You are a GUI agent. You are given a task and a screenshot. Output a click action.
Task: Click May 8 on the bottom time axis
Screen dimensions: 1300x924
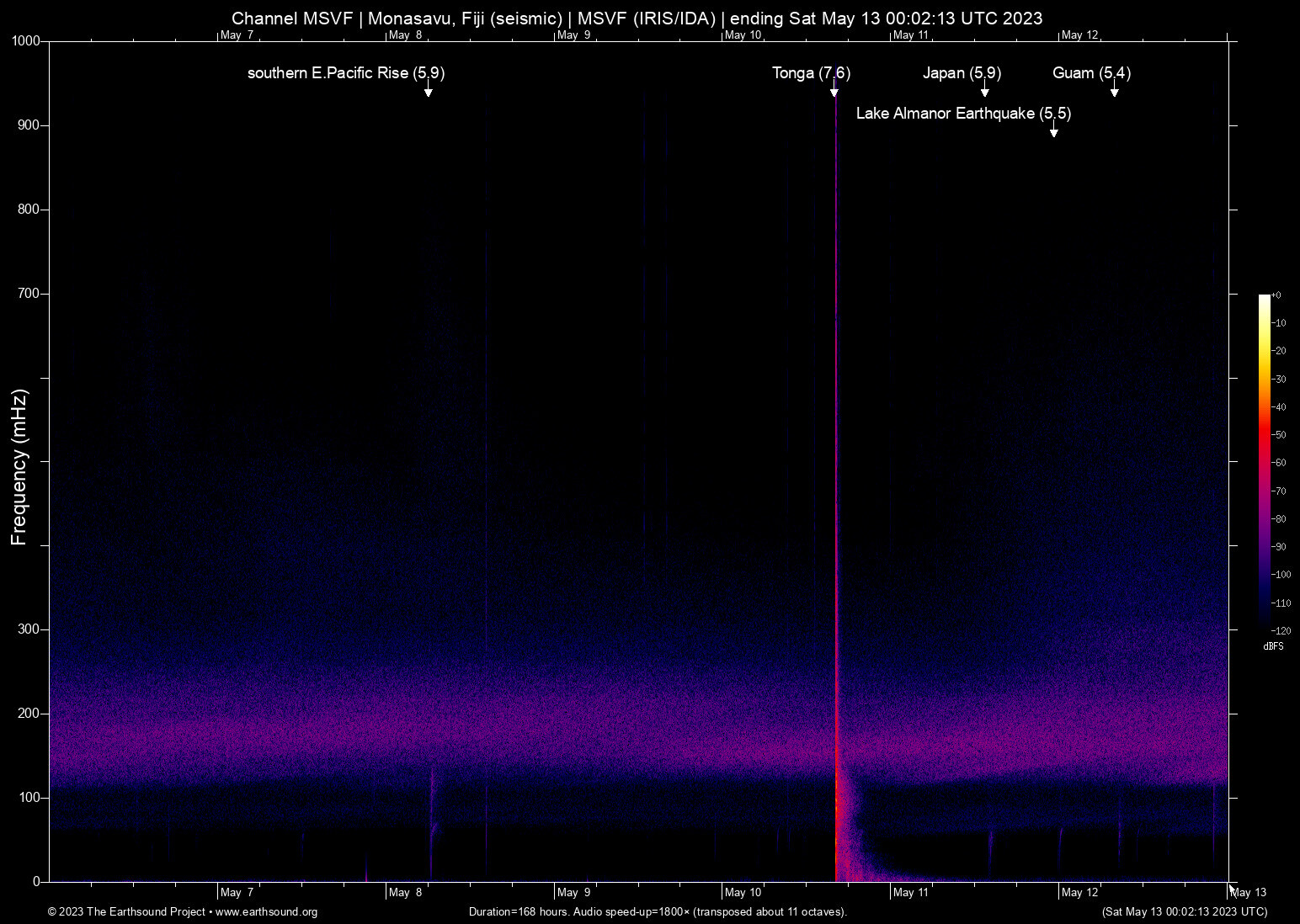(406, 892)
